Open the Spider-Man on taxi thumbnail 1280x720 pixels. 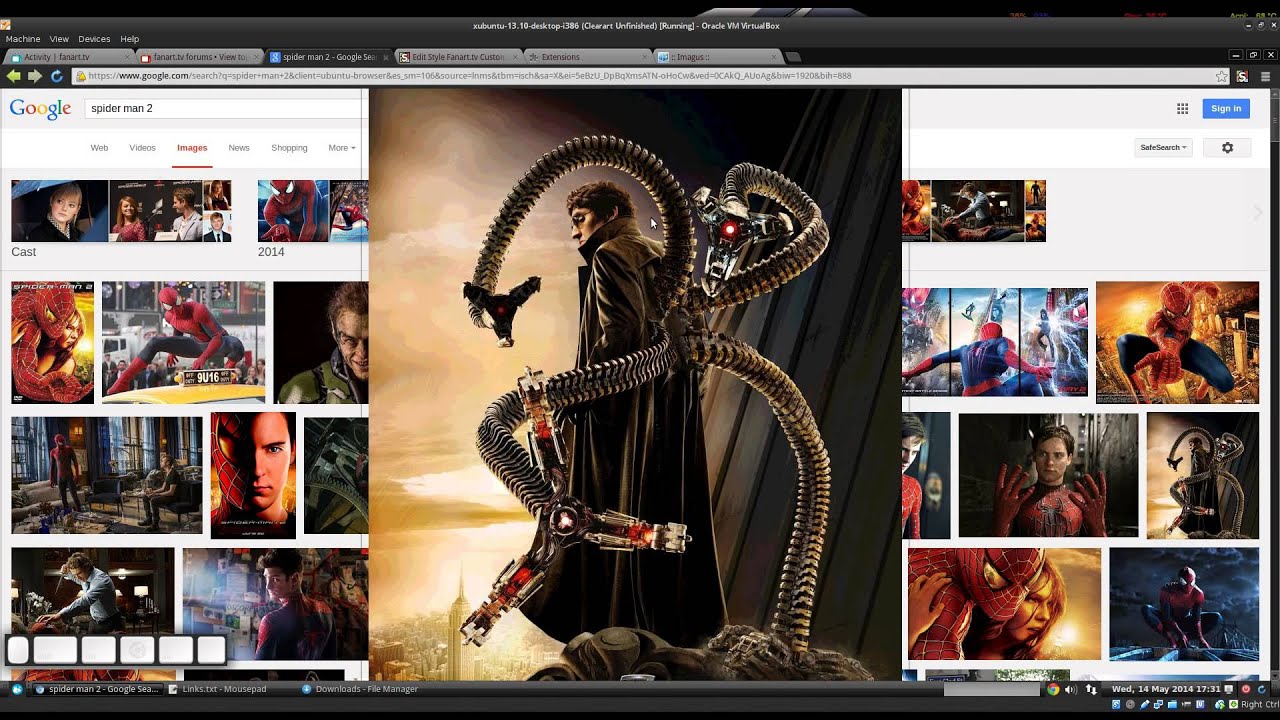pyautogui.click(x=183, y=342)
